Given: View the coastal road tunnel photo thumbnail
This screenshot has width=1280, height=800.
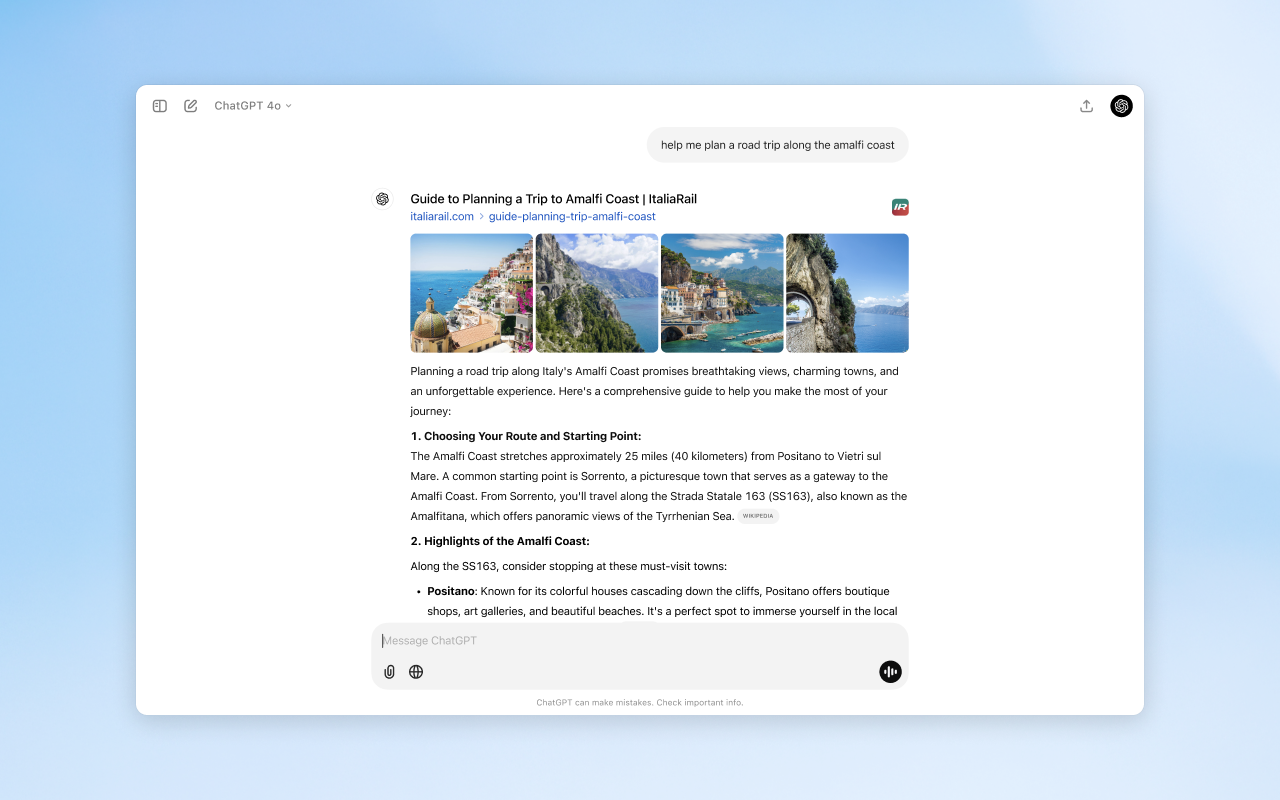Looking at the screenshot, I should point(847,292).
